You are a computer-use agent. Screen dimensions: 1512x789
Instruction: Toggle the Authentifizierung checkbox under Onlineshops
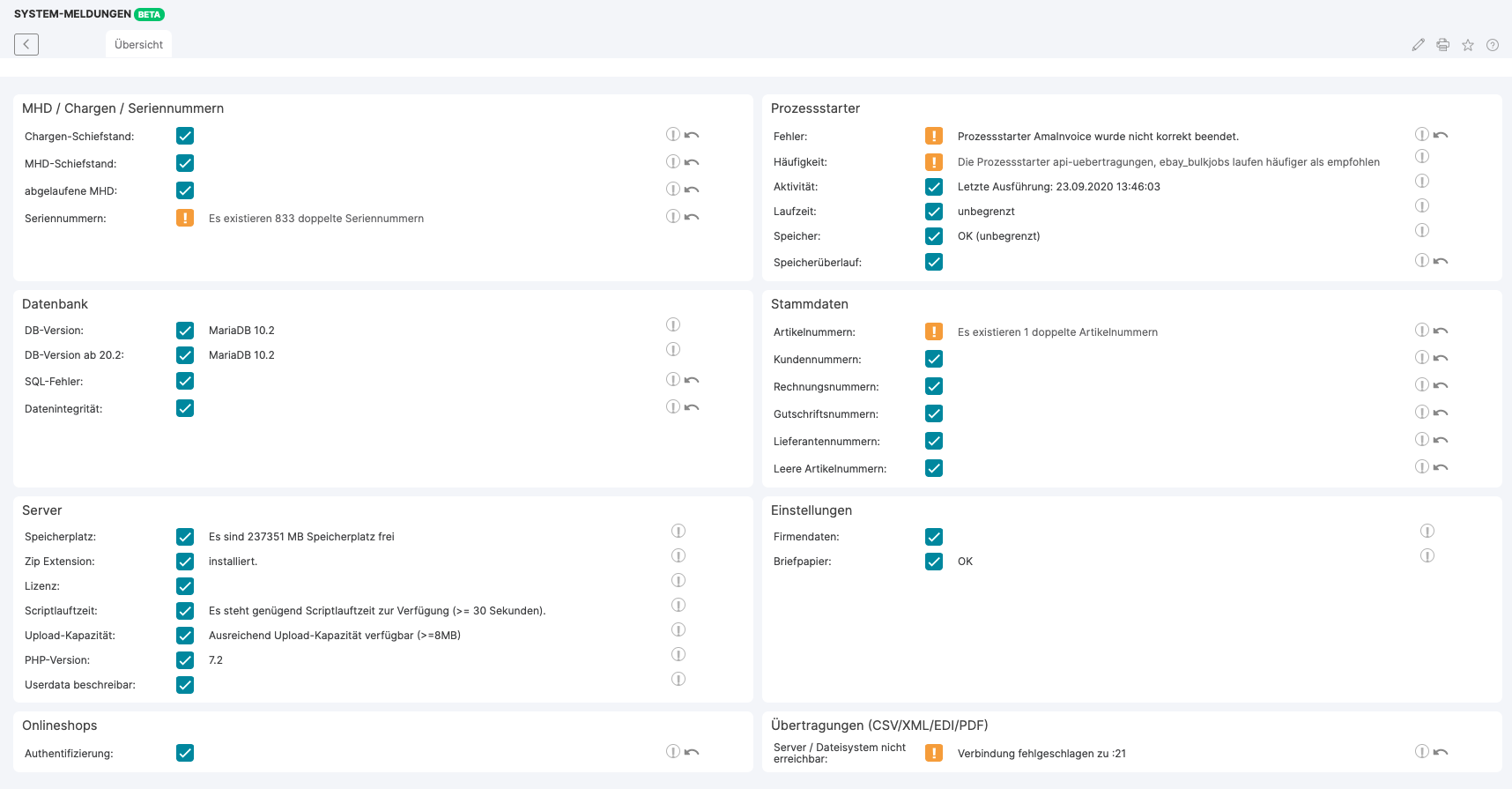pyautogui.click(x=185, y=753)
